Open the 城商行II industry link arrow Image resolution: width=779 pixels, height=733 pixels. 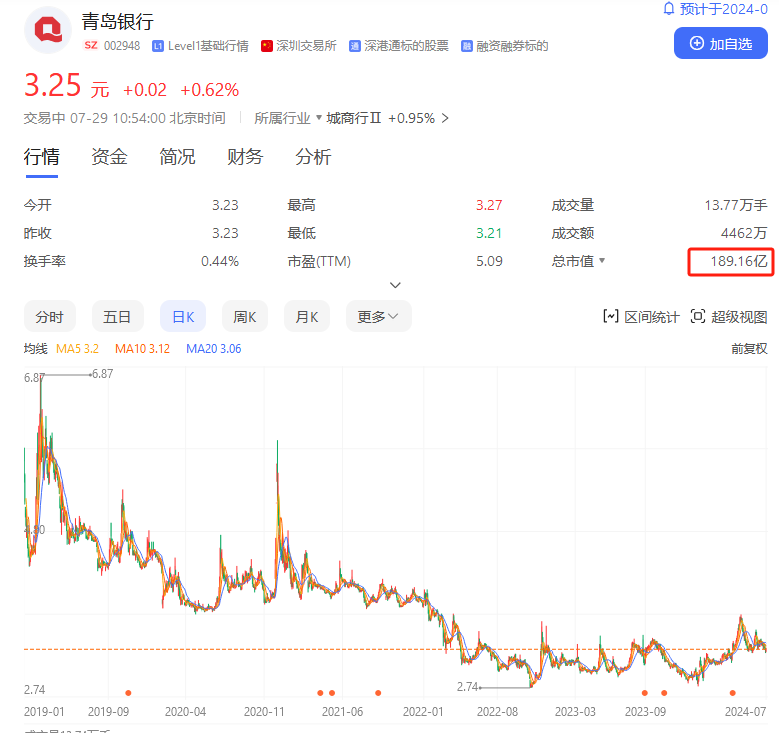click(x=445, y=118)
